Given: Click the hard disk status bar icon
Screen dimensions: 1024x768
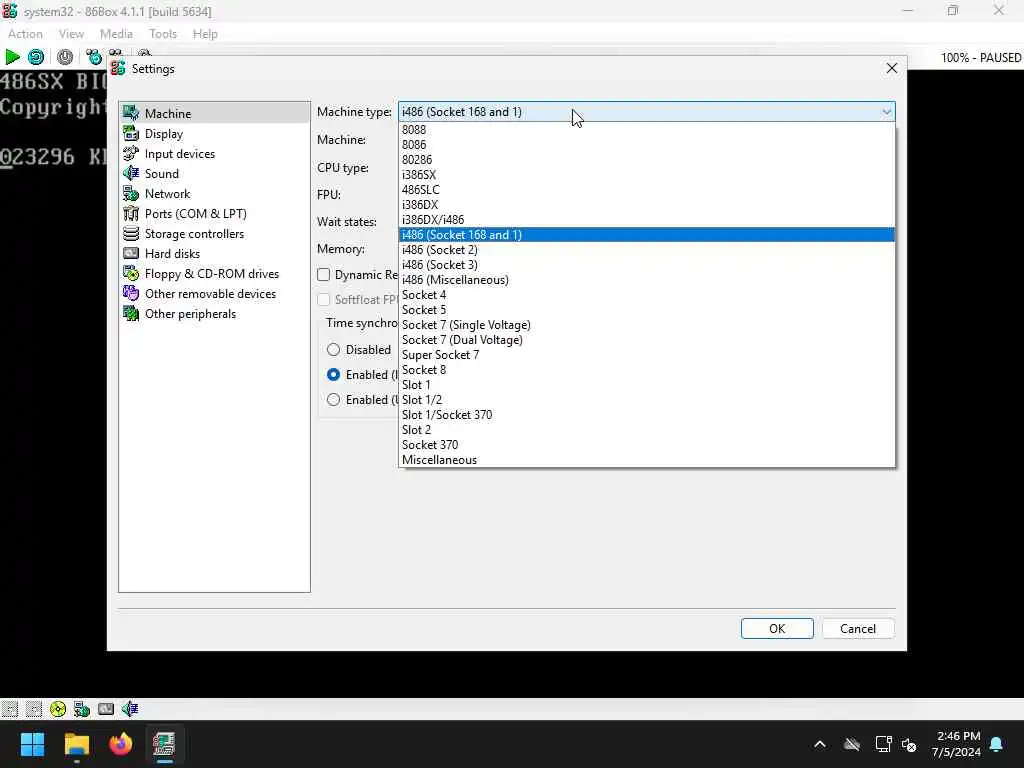Looking at the screenshot, I should tap(106, 709).
